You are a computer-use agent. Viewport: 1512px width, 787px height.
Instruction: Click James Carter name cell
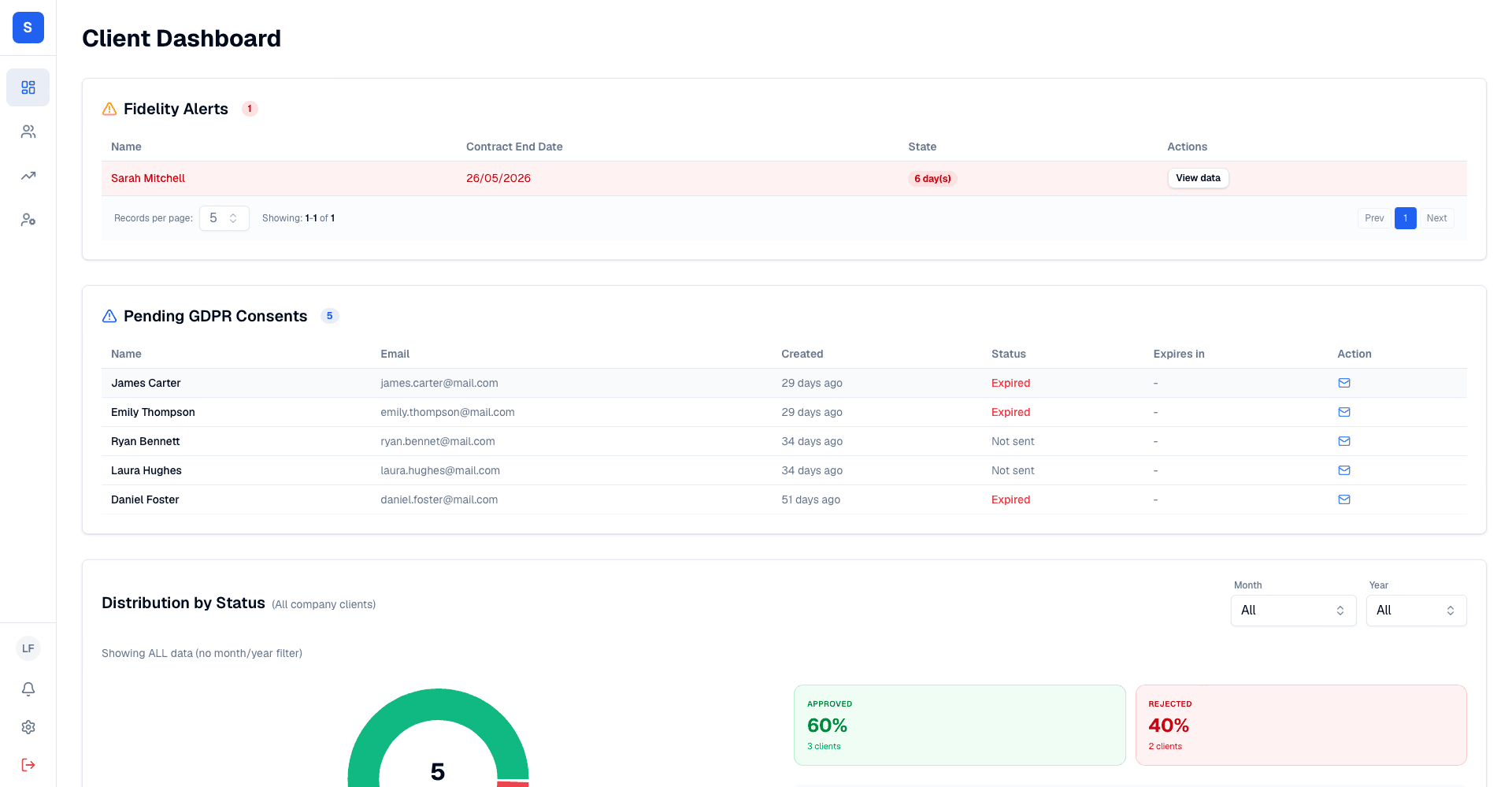(x=146, y=383)
